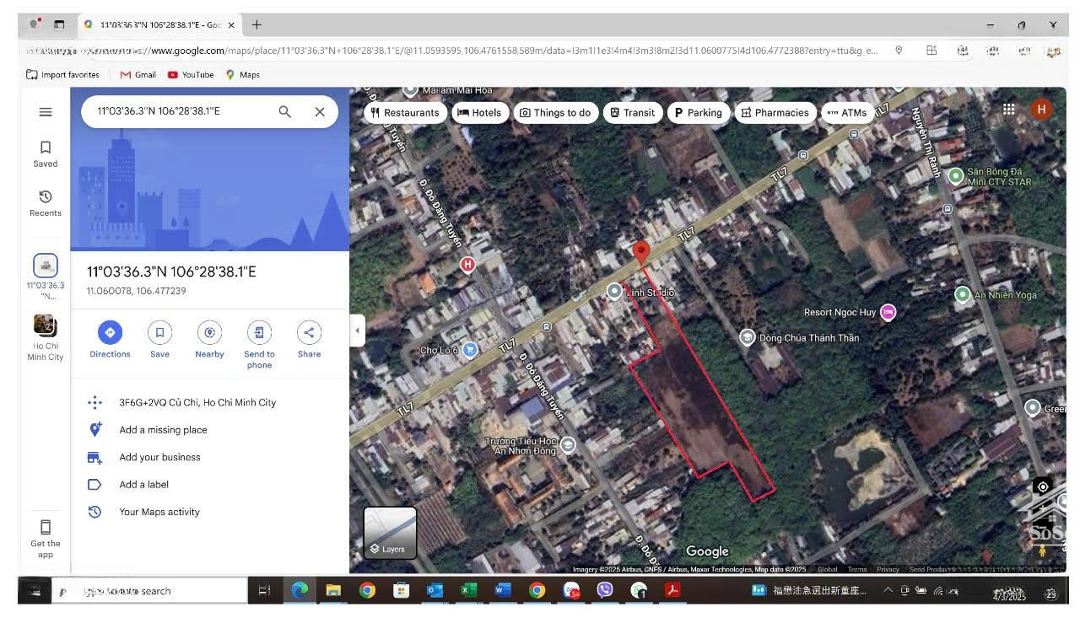Click Add a missing place

tap(163, 430)
